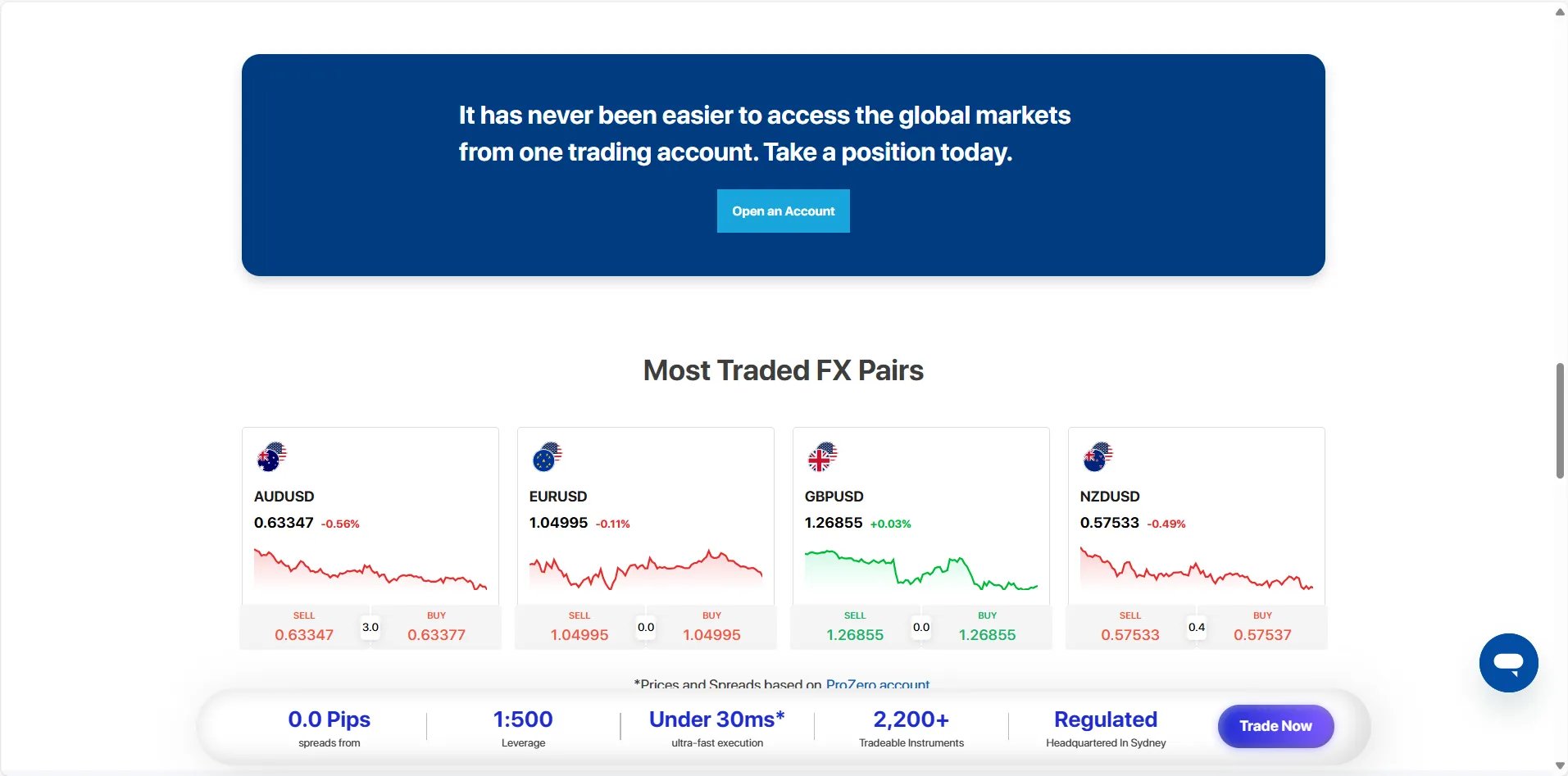Viewport: 1568px width, 776px height.
Task: Click the EURUSD sell price 1.04995
Action: click(579, 635)
